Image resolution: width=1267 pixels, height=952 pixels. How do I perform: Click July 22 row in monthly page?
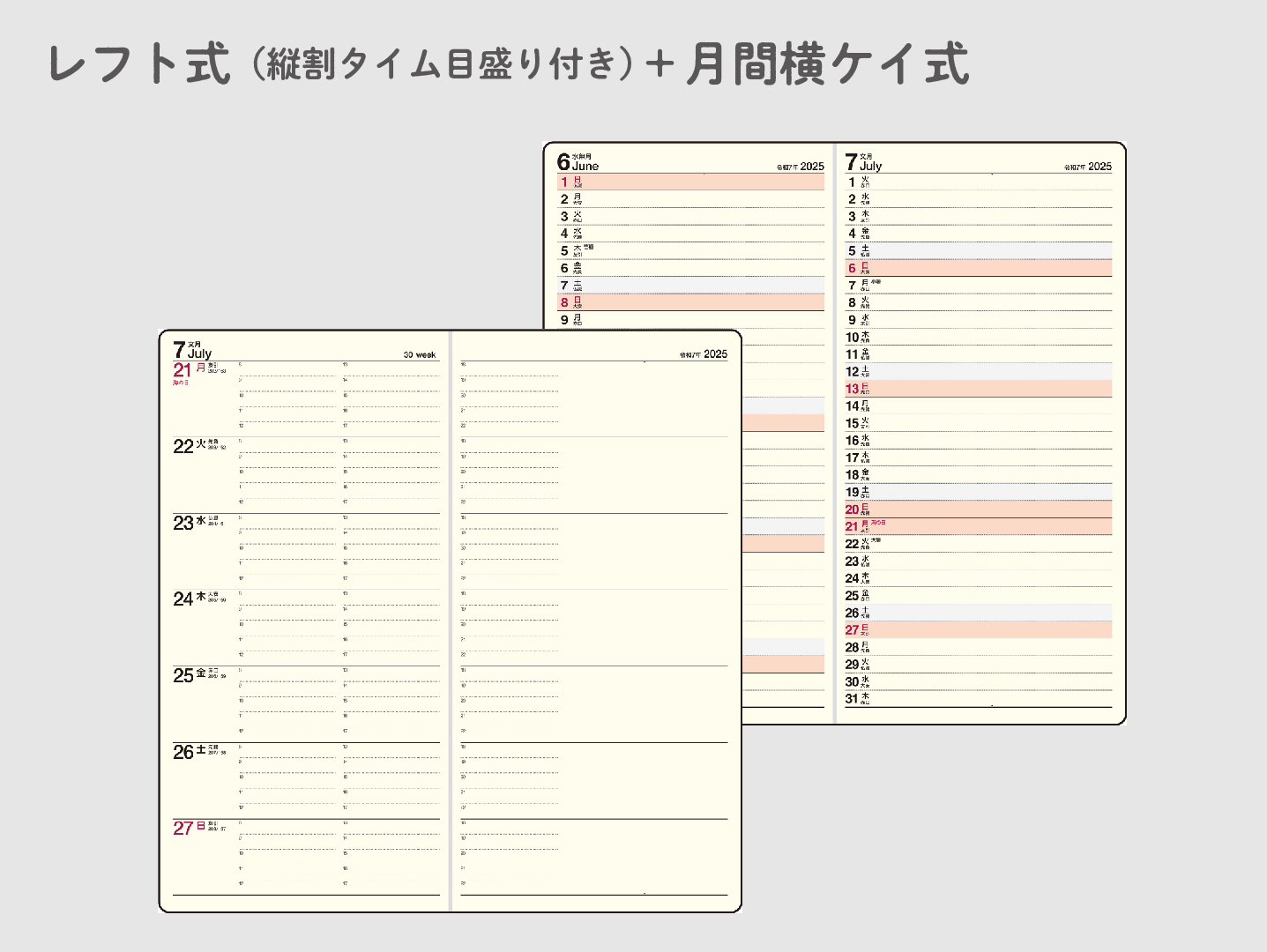point(978,544)
